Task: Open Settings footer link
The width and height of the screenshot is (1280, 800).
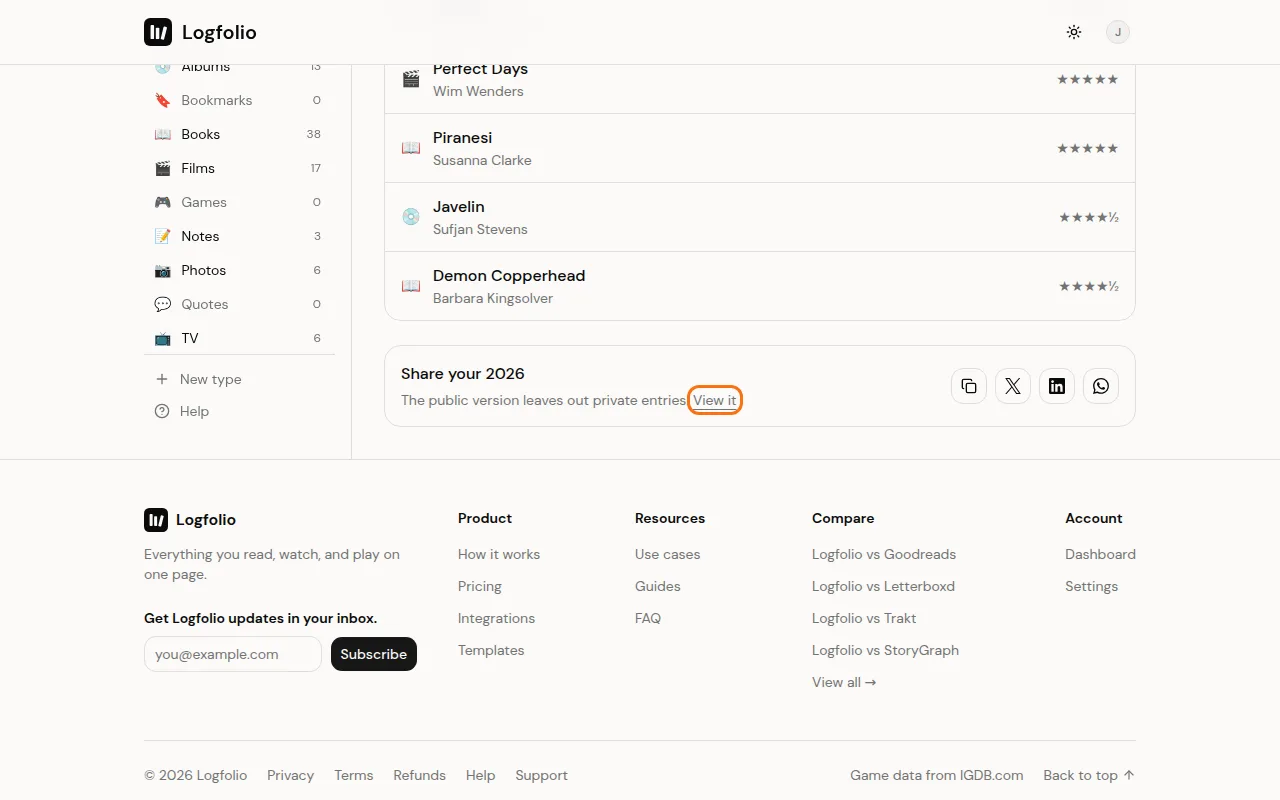Action: click(1091, 586)
